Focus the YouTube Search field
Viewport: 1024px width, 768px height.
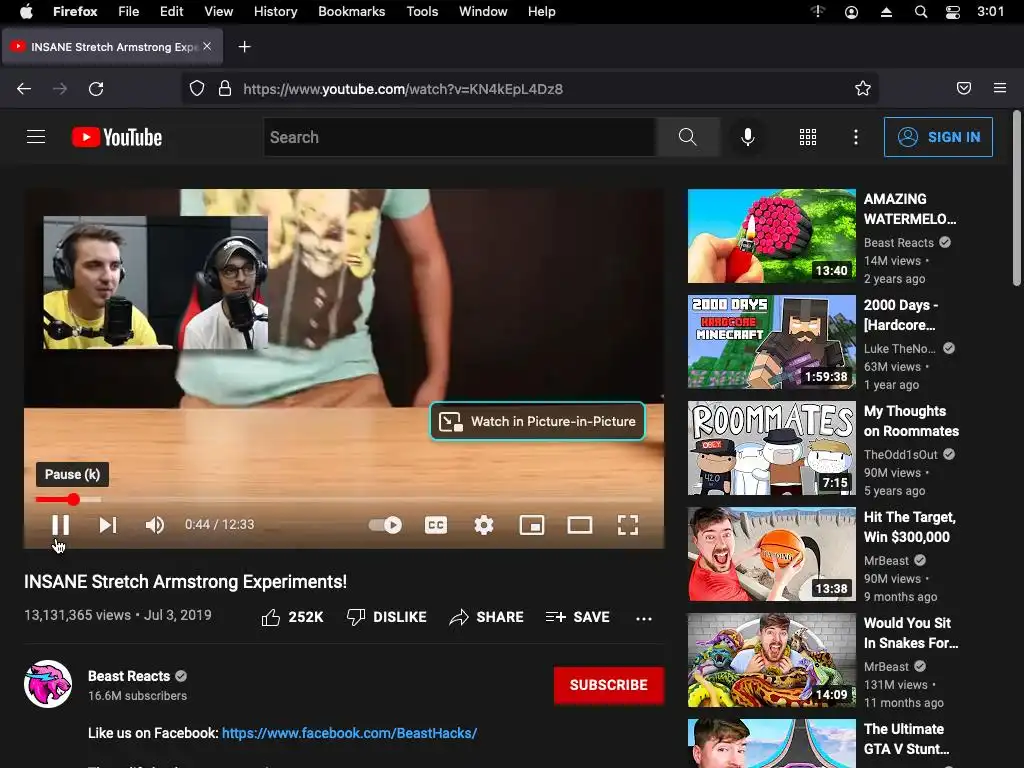pos(460,137)
